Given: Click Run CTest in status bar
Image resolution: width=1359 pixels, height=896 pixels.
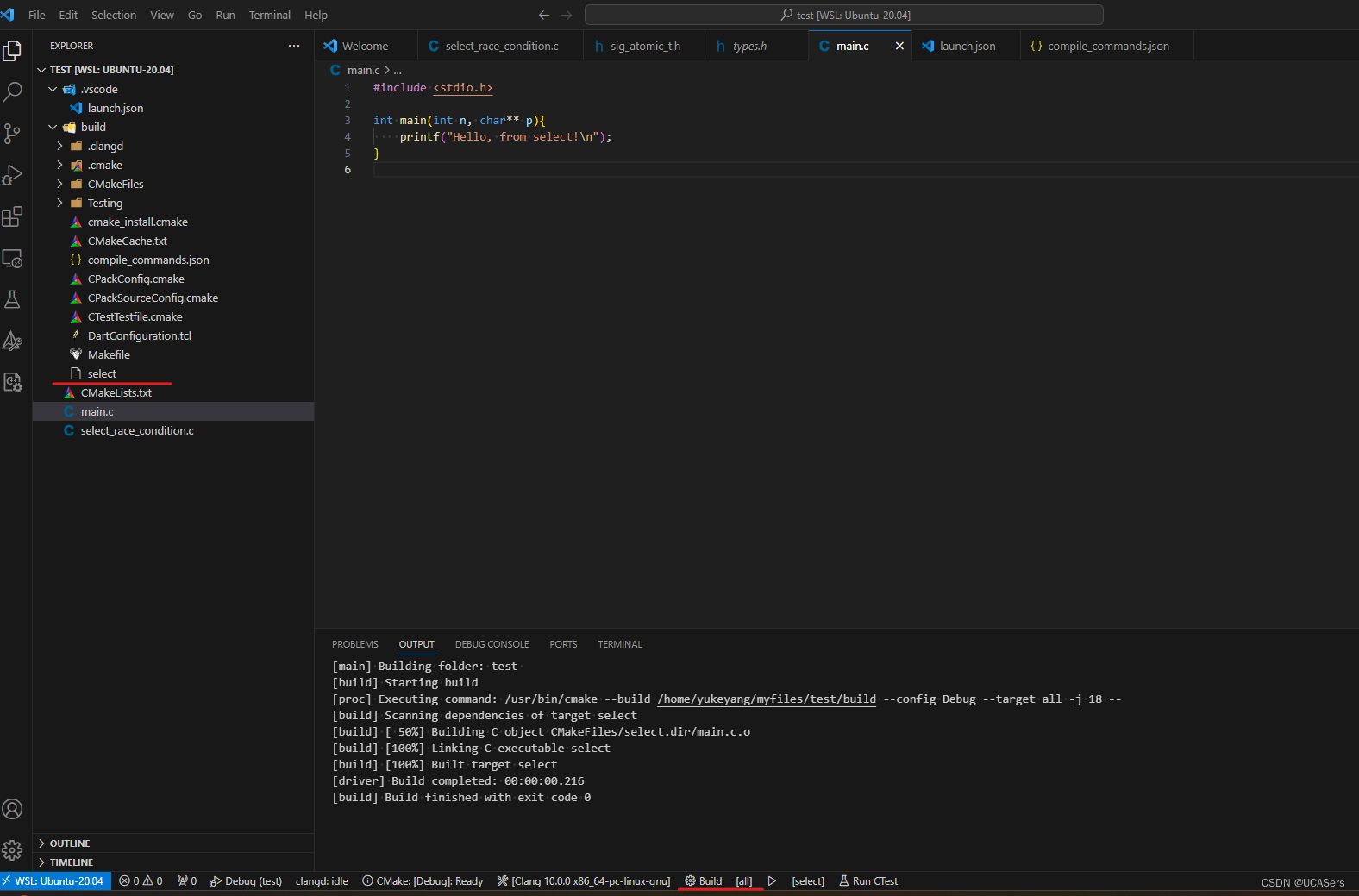Looking at the screenshot, I should [x=868, y=881].
